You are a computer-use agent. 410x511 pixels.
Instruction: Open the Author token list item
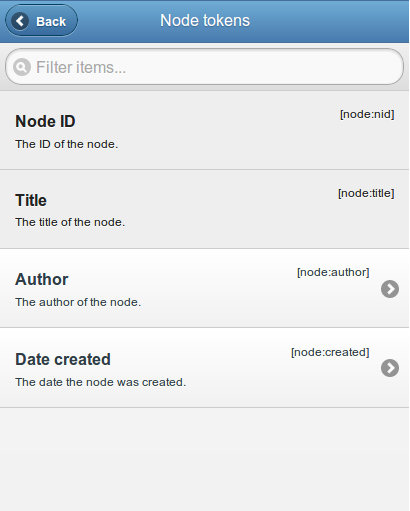[205, 288]
